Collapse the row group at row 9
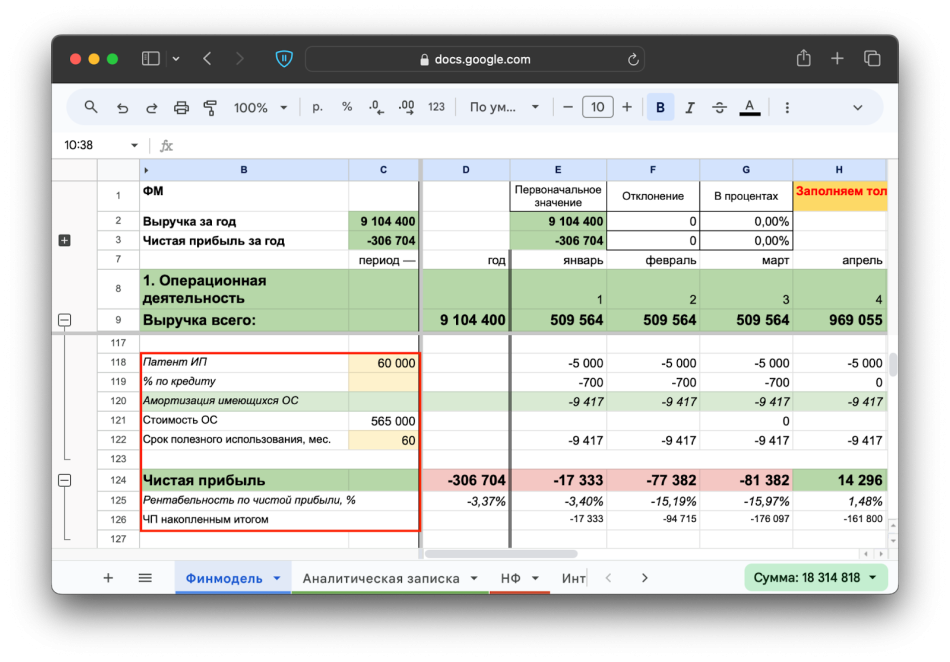Image resolution: width=950 pixels, height=662 pixels. [x=65, y=320]
